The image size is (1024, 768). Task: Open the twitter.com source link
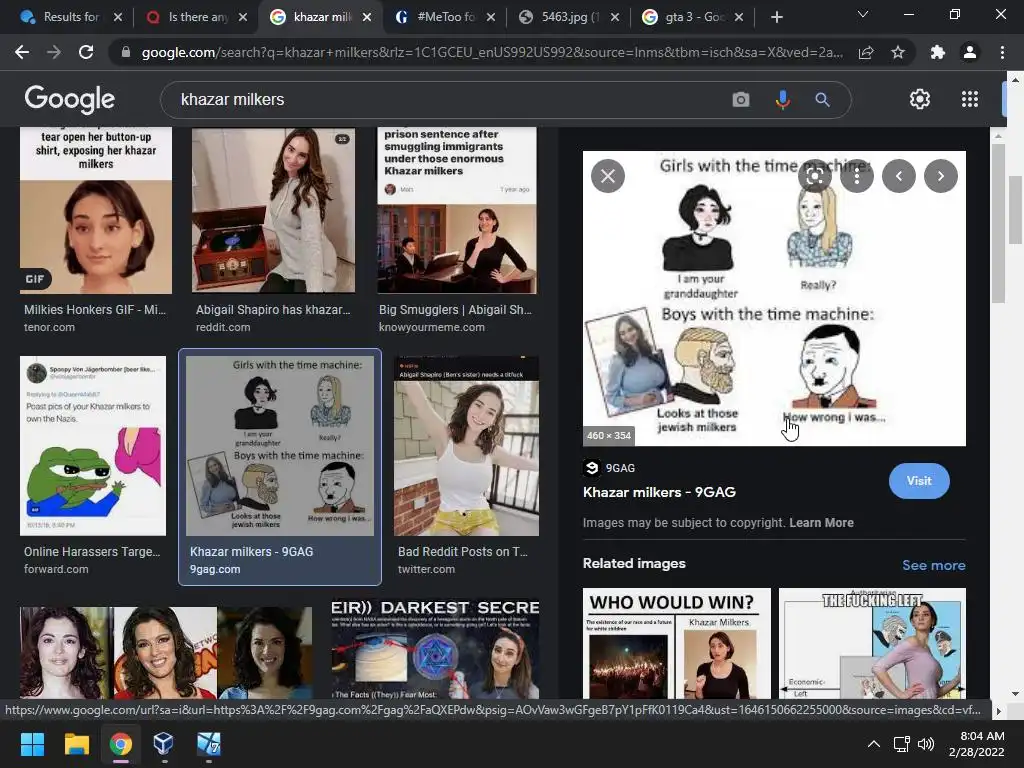click(x=426, y=569)
